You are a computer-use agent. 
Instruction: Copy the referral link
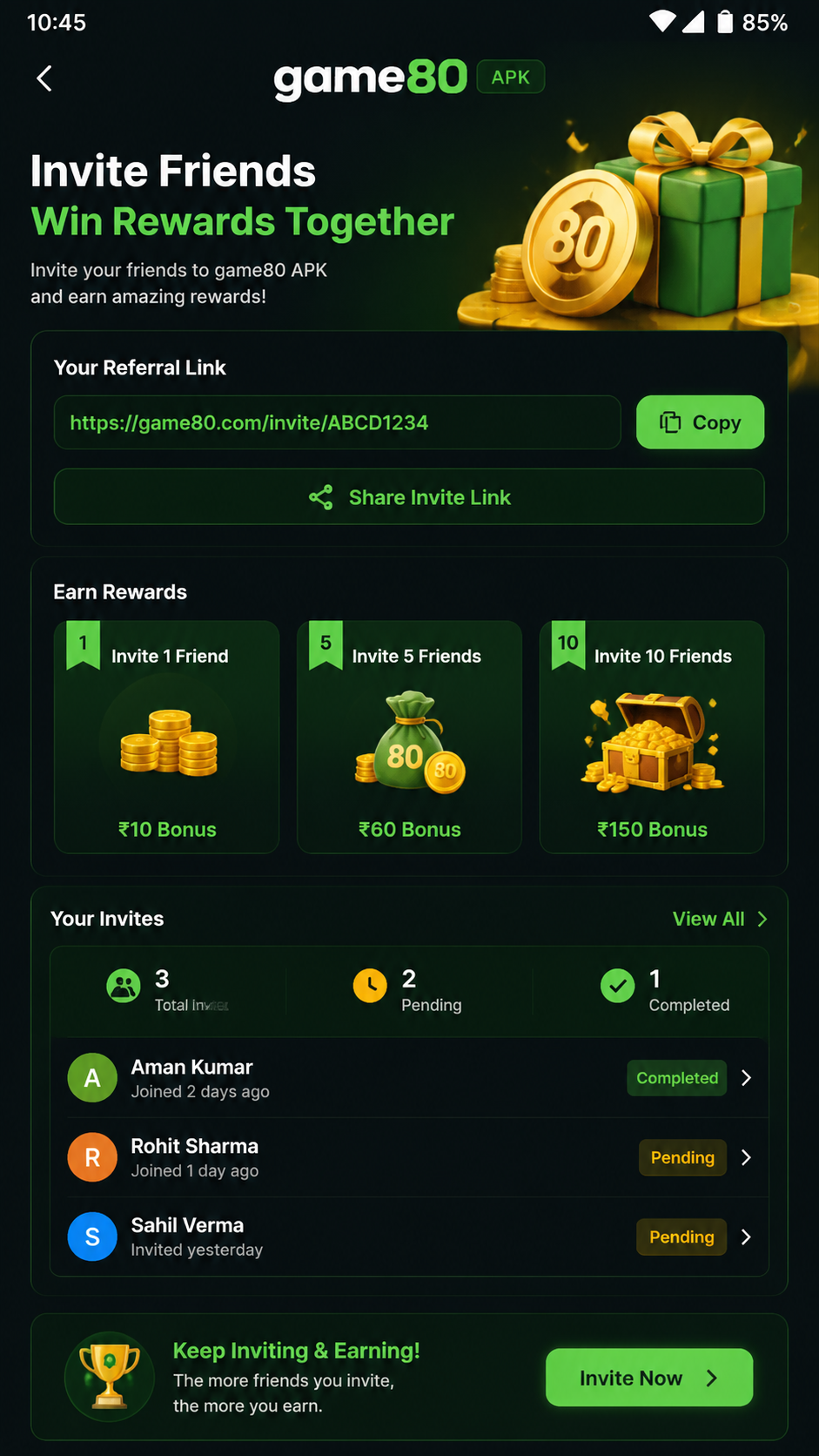coord(700,422)
